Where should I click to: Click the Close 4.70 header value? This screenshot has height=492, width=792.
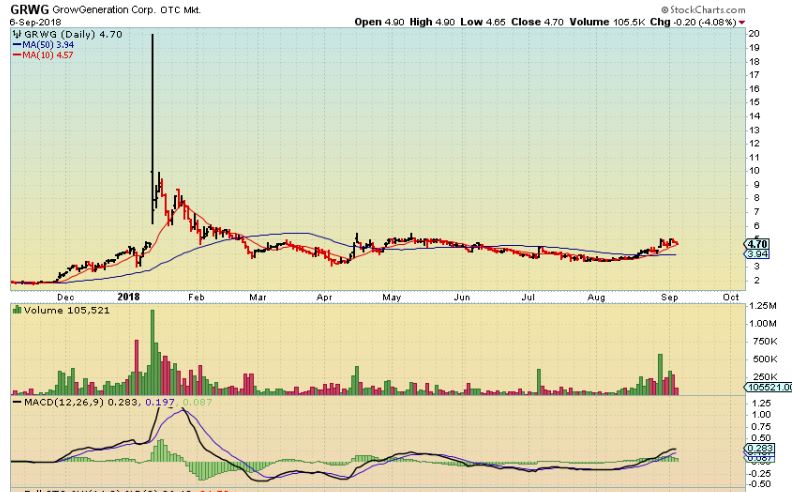tap(537, 22)
